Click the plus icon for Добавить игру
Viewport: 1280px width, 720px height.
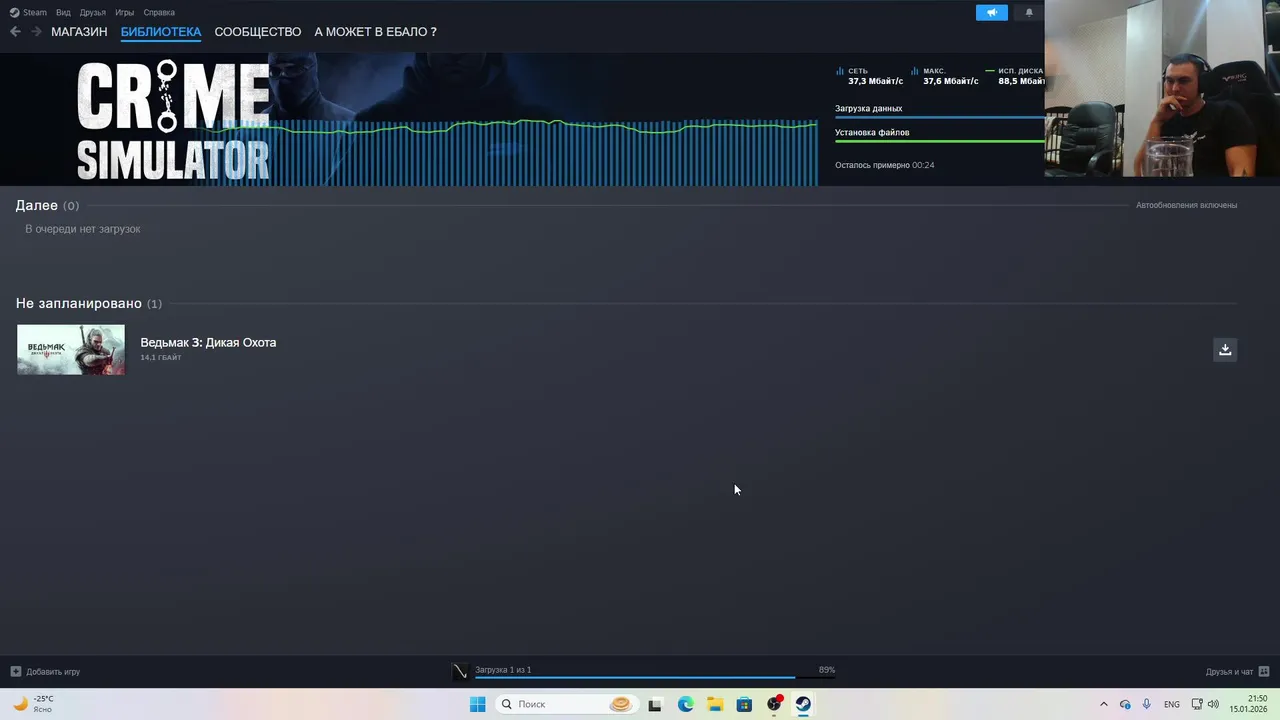point(15,671)
